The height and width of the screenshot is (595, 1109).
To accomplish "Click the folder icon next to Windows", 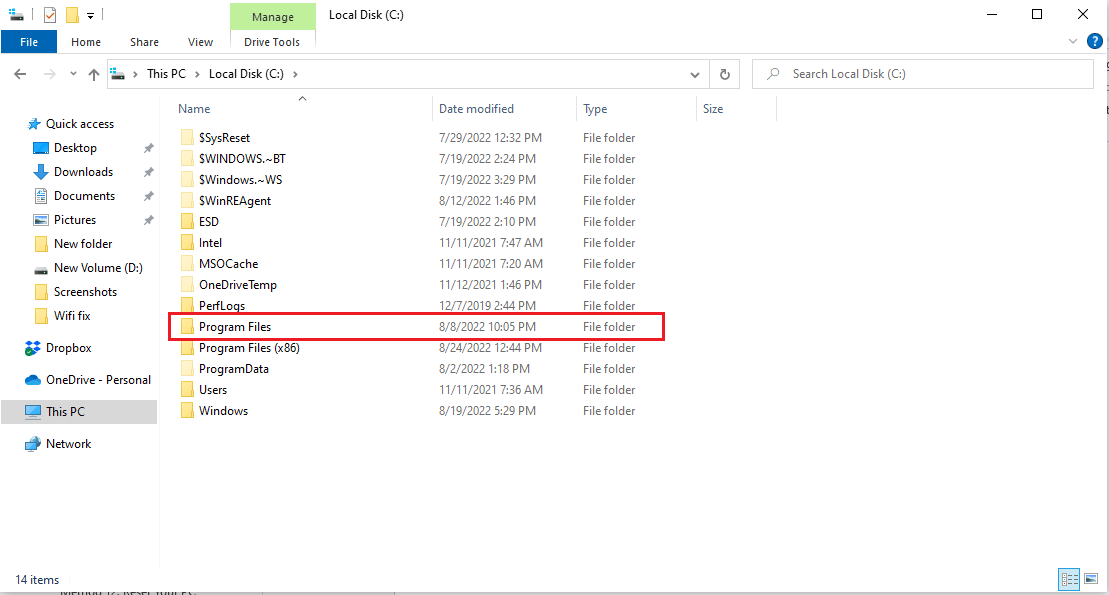I will click(187, 410).
